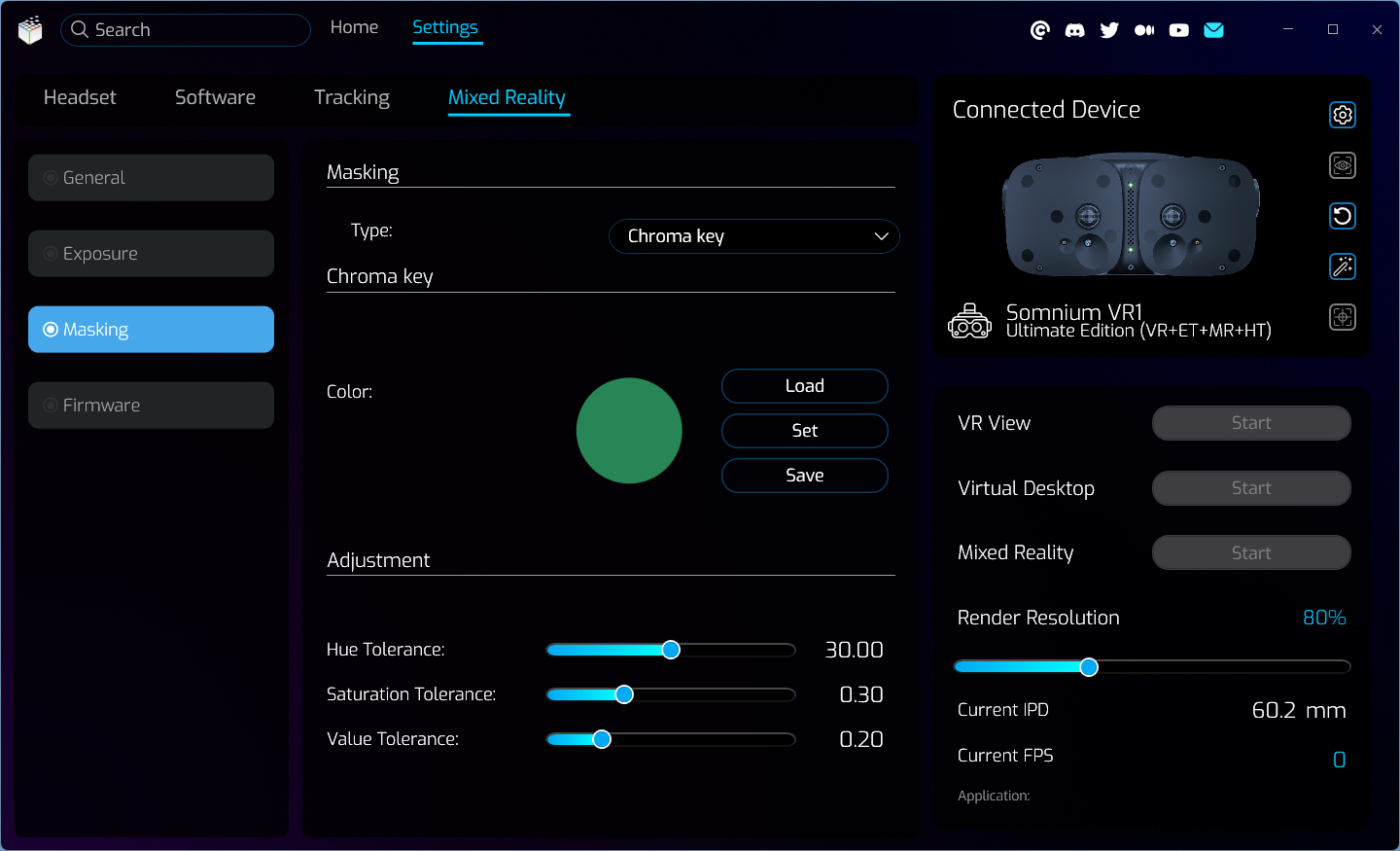The height and width of the screenshot is (851, 1400).
Task: Open the YouTube channel icon
Action: point(1178,30)
